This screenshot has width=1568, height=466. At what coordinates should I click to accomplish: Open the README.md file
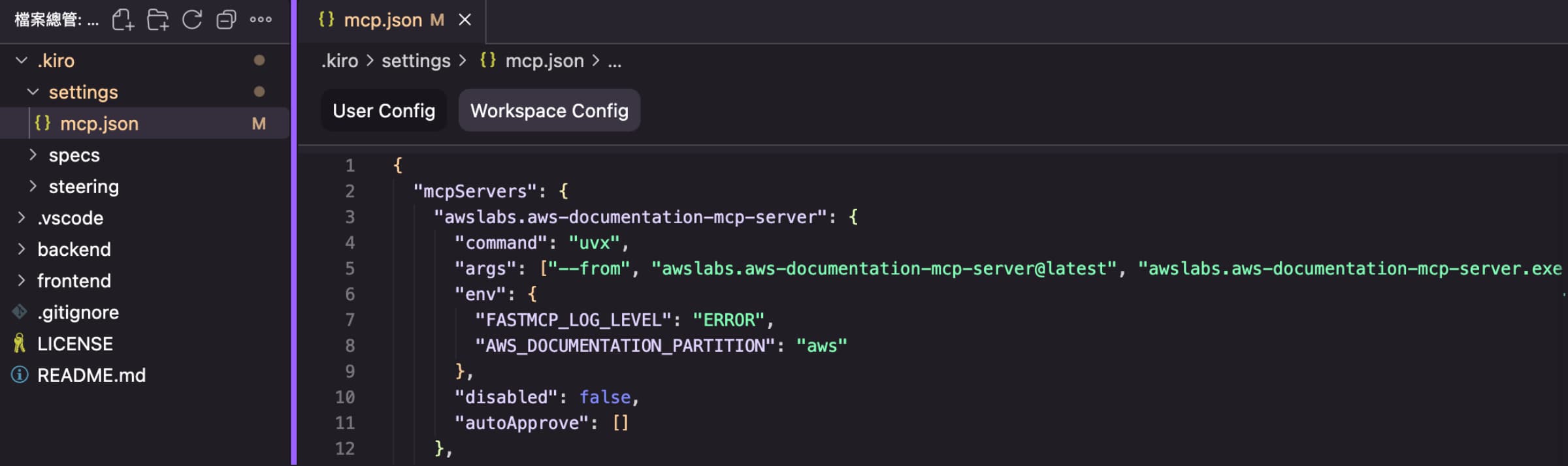pyautogui.click(x=145, y=375)
